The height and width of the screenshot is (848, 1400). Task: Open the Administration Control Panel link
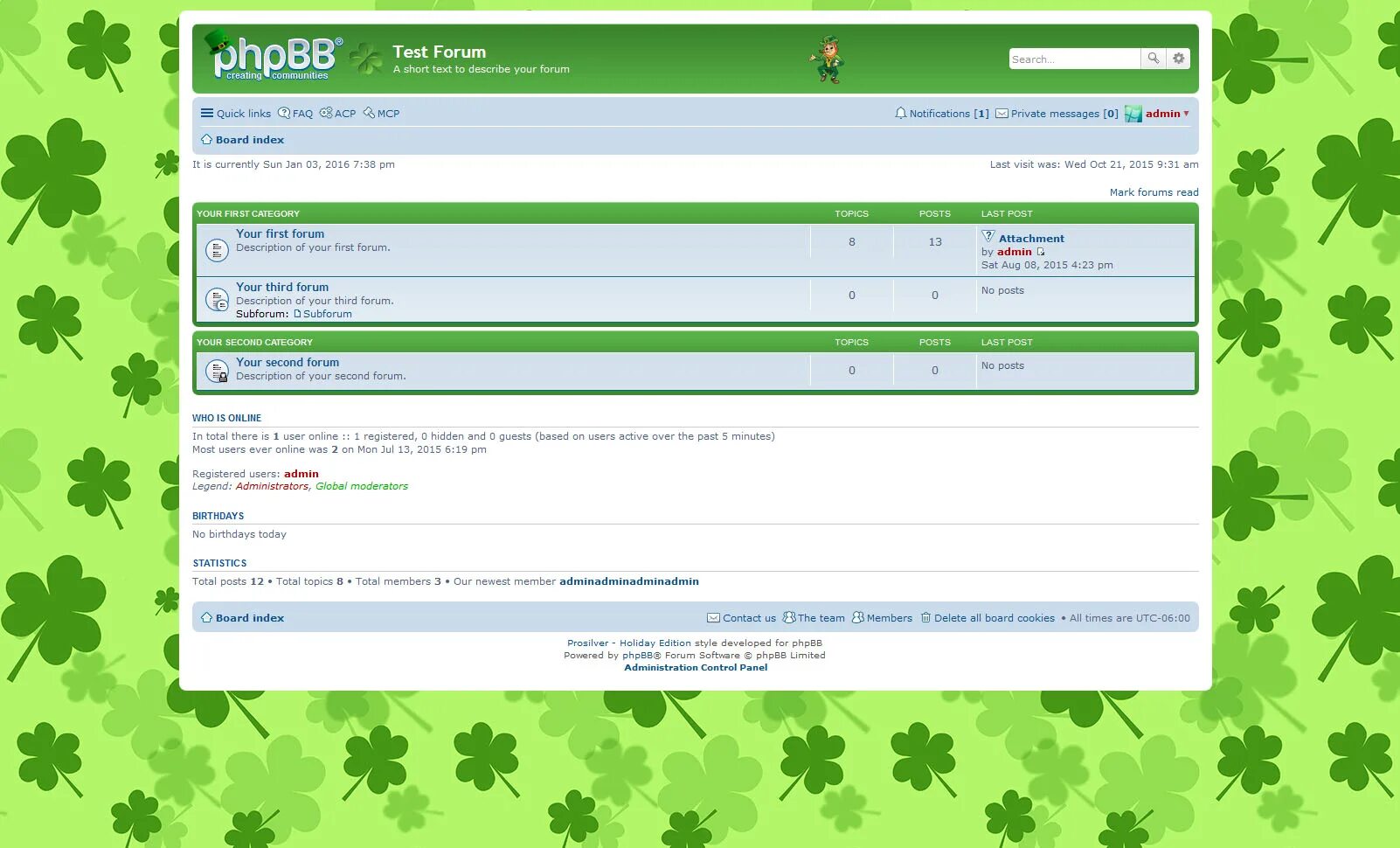click(x=696, y=667)
